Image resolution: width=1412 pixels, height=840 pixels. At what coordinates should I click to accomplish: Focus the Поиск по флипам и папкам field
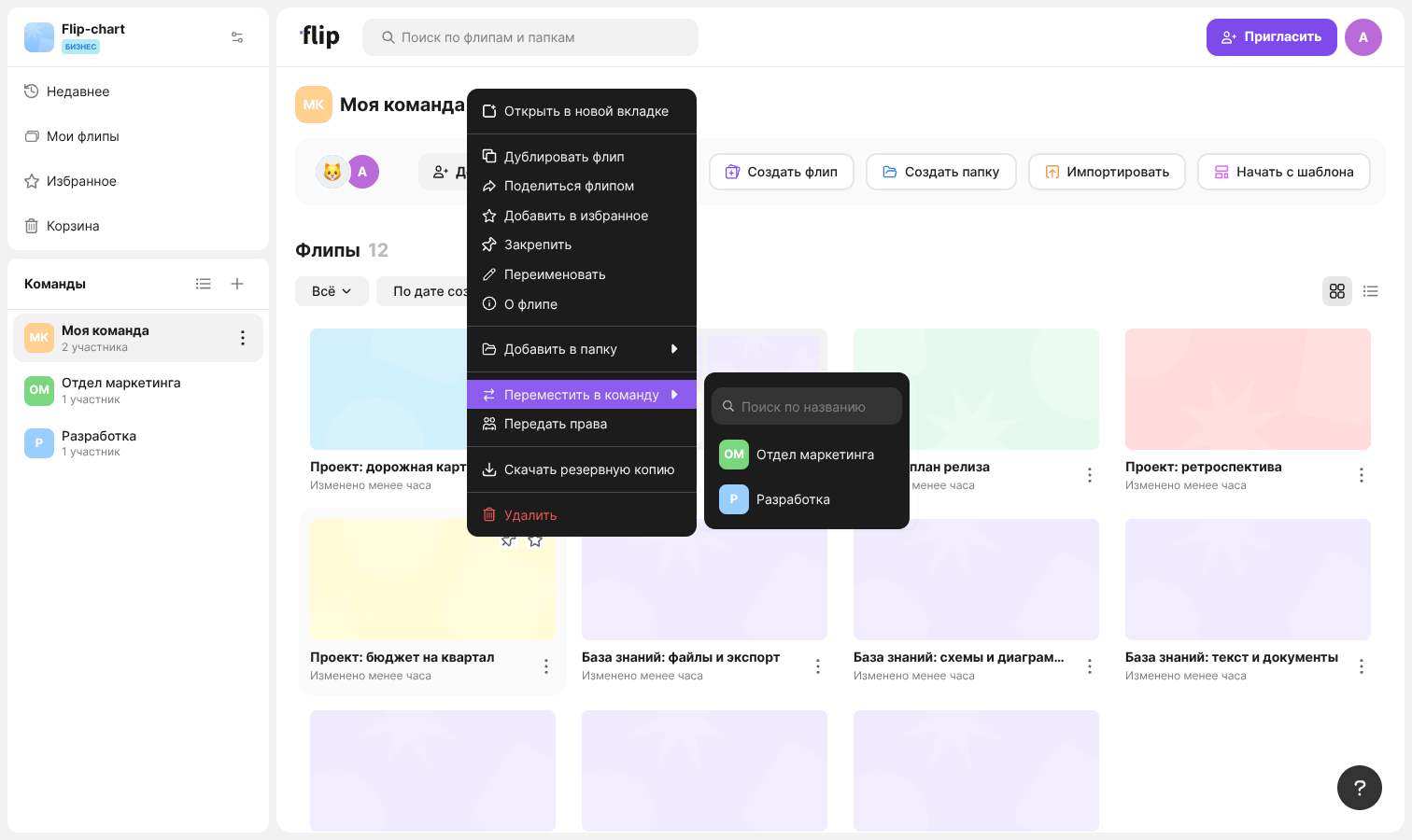point(530,37)
